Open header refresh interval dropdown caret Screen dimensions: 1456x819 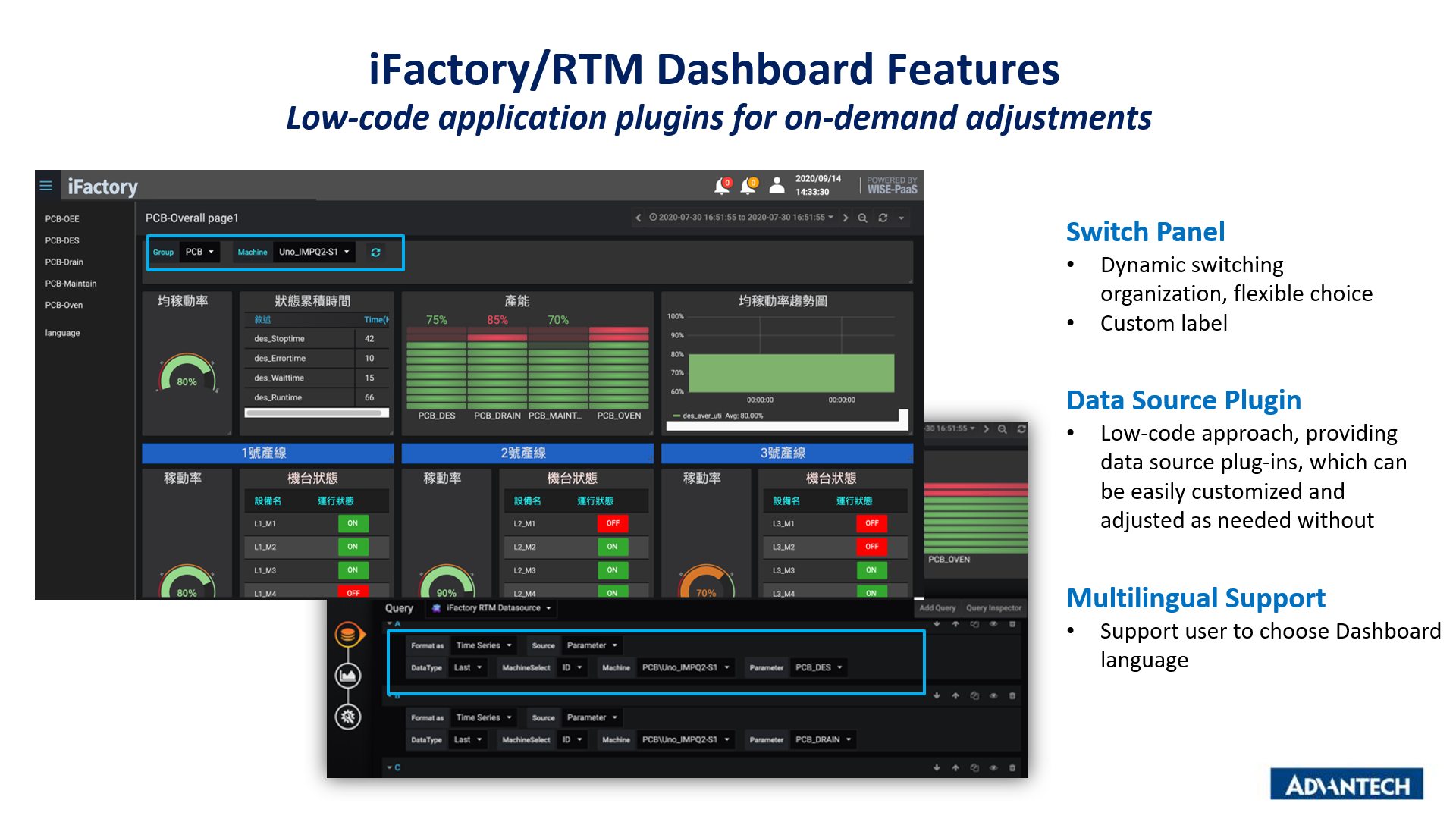pos(902,218)
